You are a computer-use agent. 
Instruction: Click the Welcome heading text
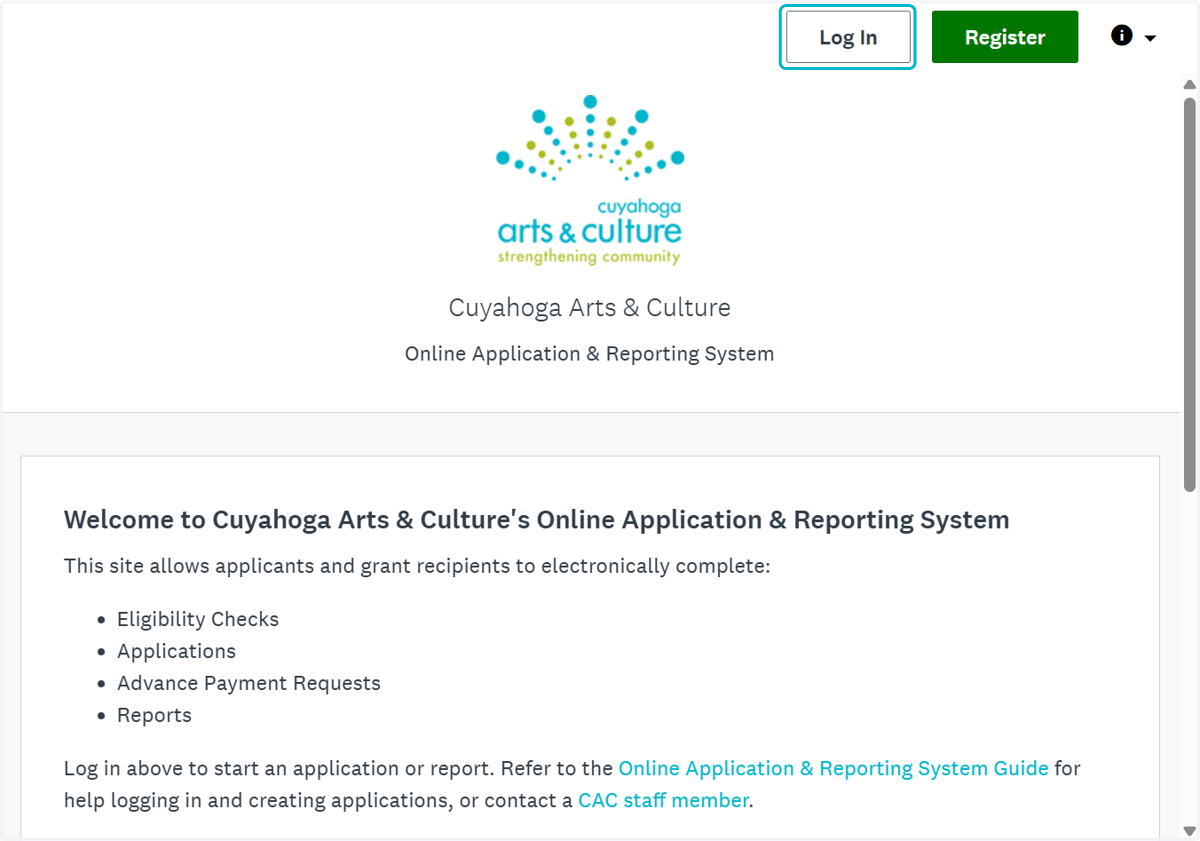tap(536, 520)
